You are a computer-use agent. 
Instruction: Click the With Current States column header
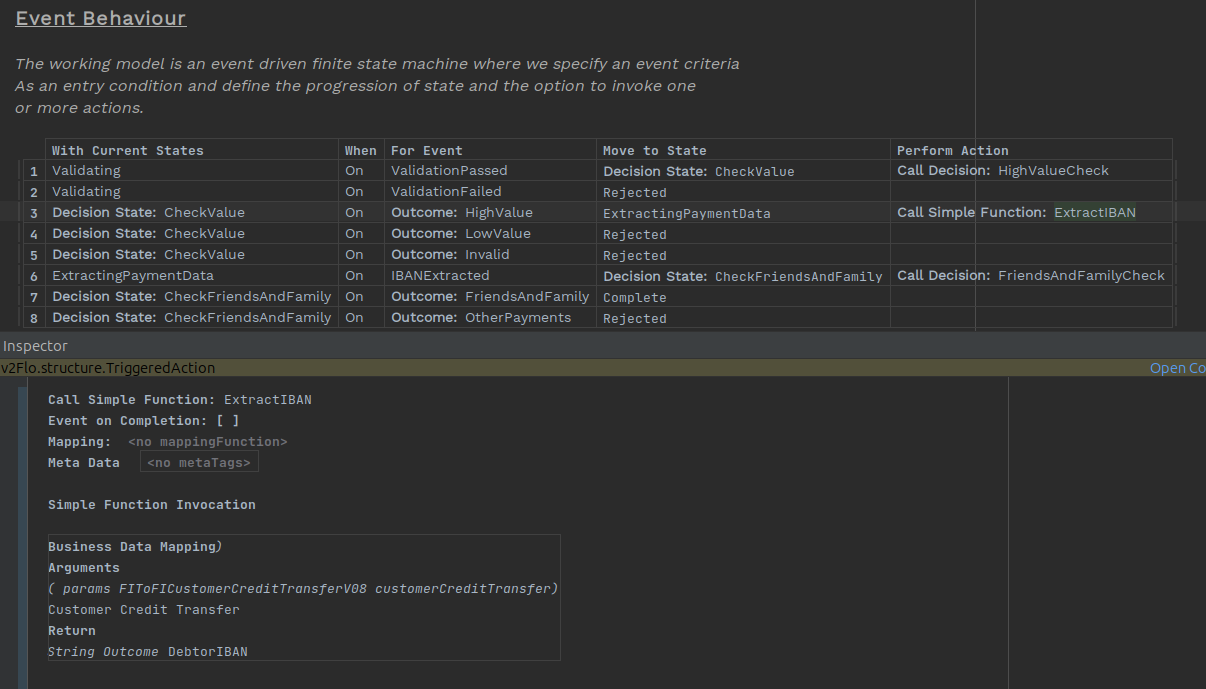[x=127, y=151]
